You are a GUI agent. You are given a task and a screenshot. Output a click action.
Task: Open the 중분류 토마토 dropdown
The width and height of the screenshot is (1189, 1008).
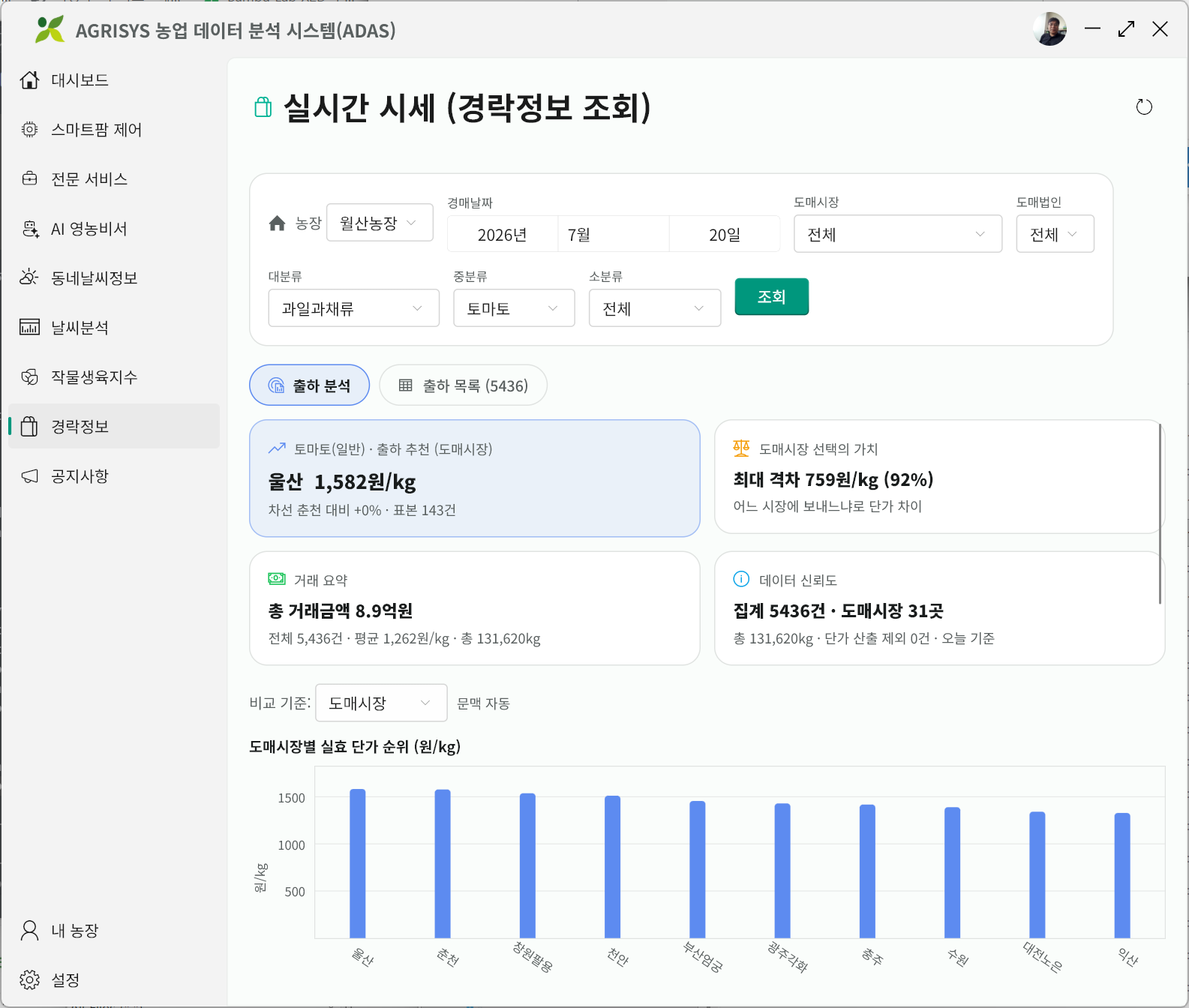(x=514, y=308)
